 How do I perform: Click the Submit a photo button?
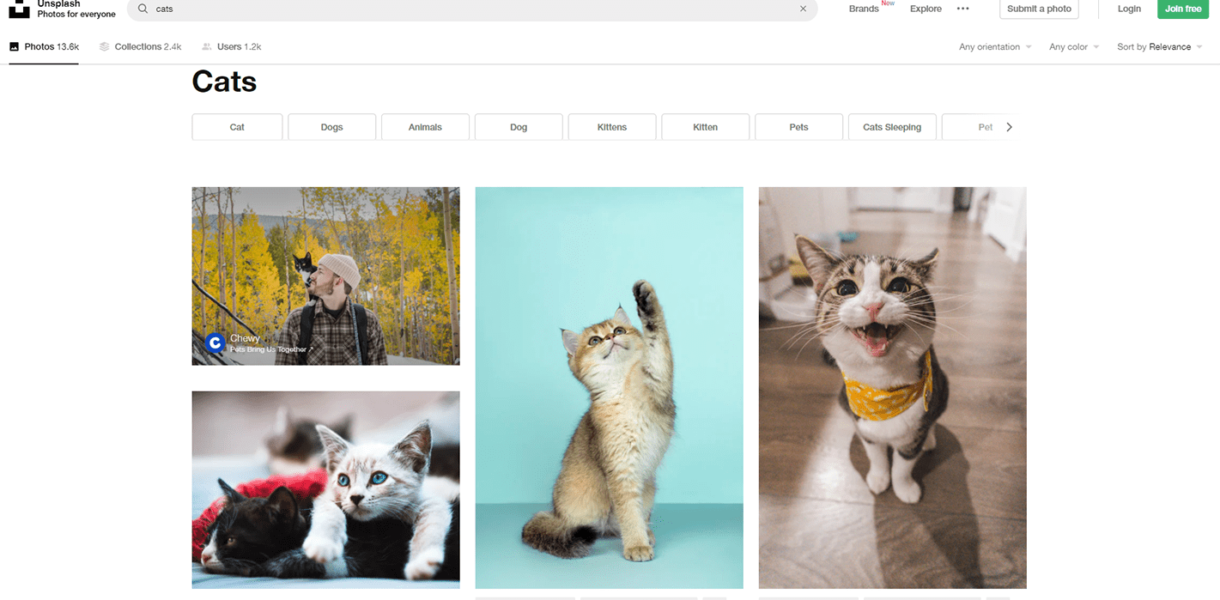(x=1039, y=8)
